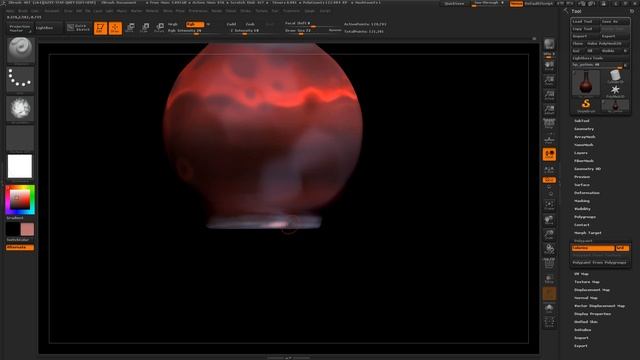Expand the Geometry subpalette

point(584,129)
